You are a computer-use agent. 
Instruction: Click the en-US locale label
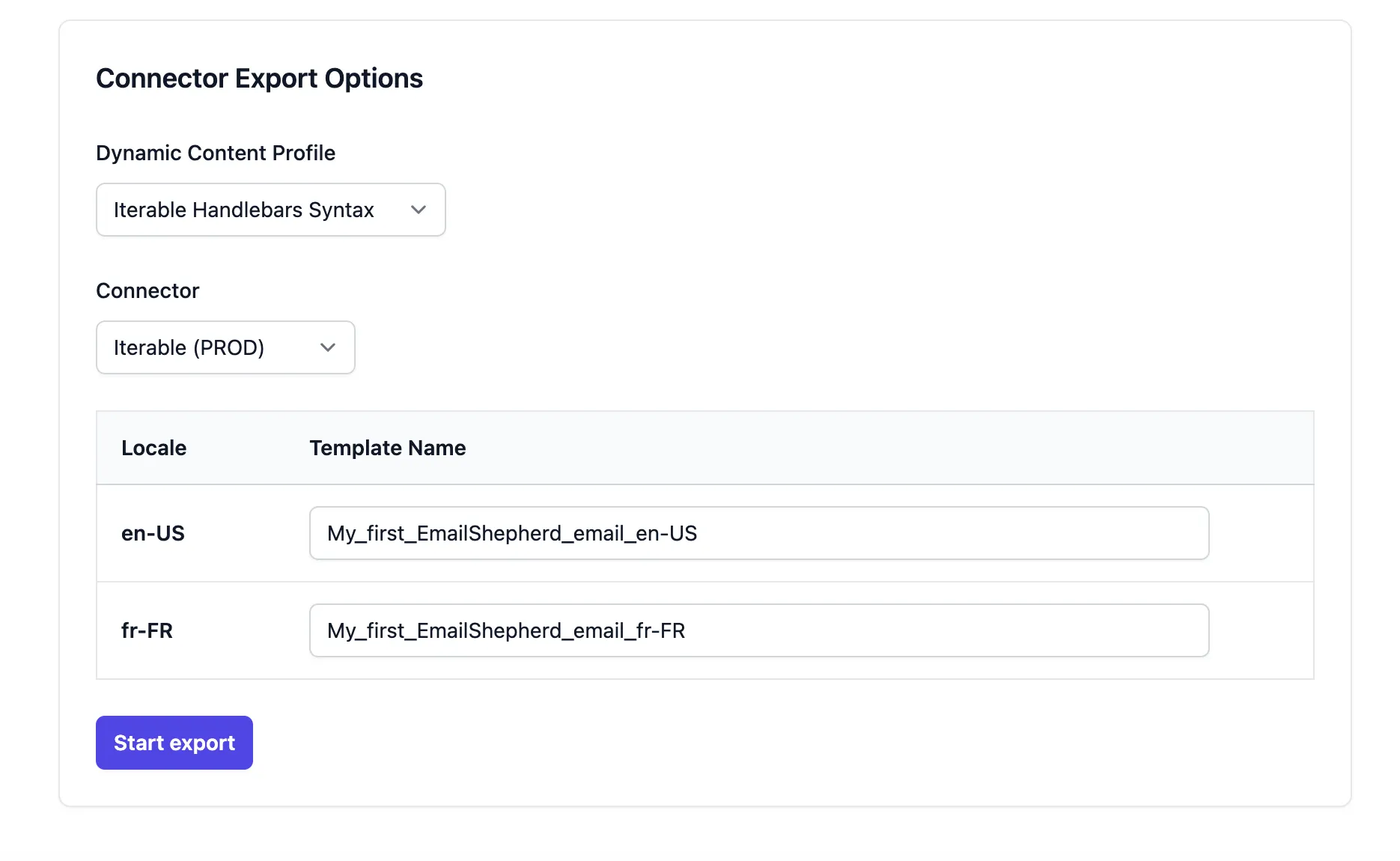pyautogui.click(x=153, y=533)
